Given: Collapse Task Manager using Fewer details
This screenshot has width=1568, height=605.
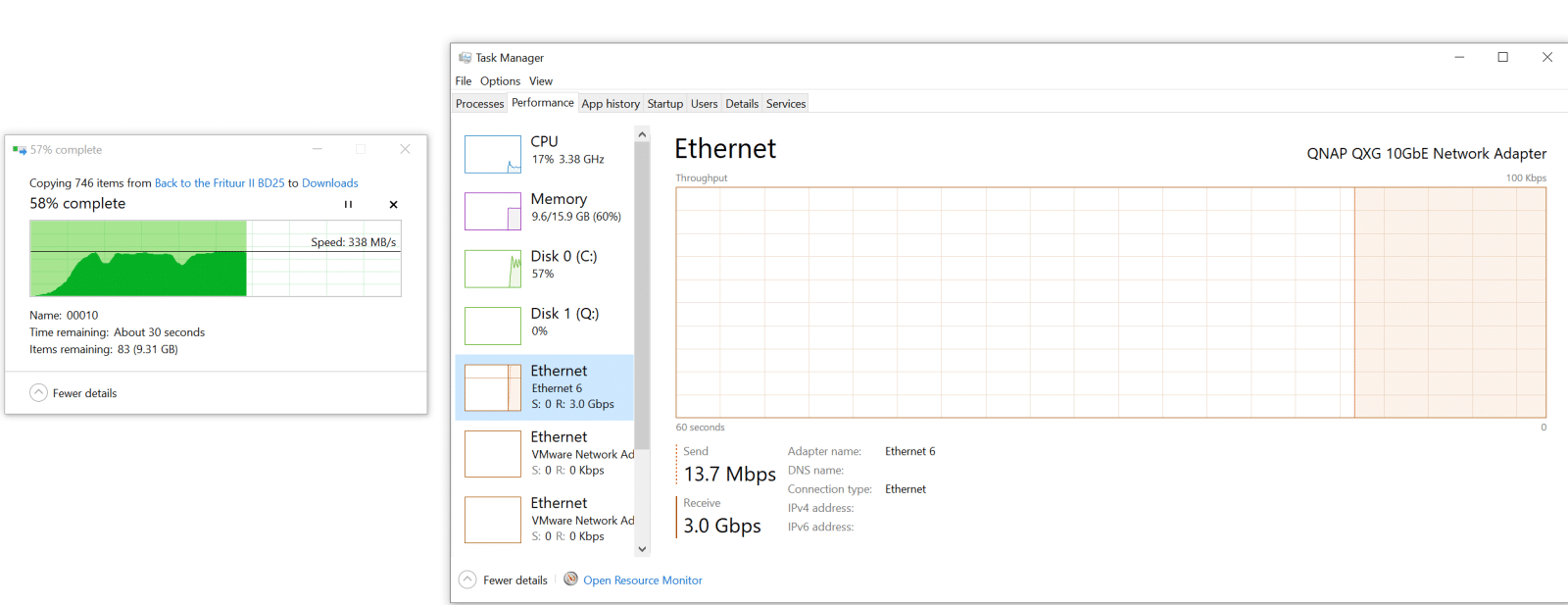Looking at the screenshot, I should click(504, 580).
